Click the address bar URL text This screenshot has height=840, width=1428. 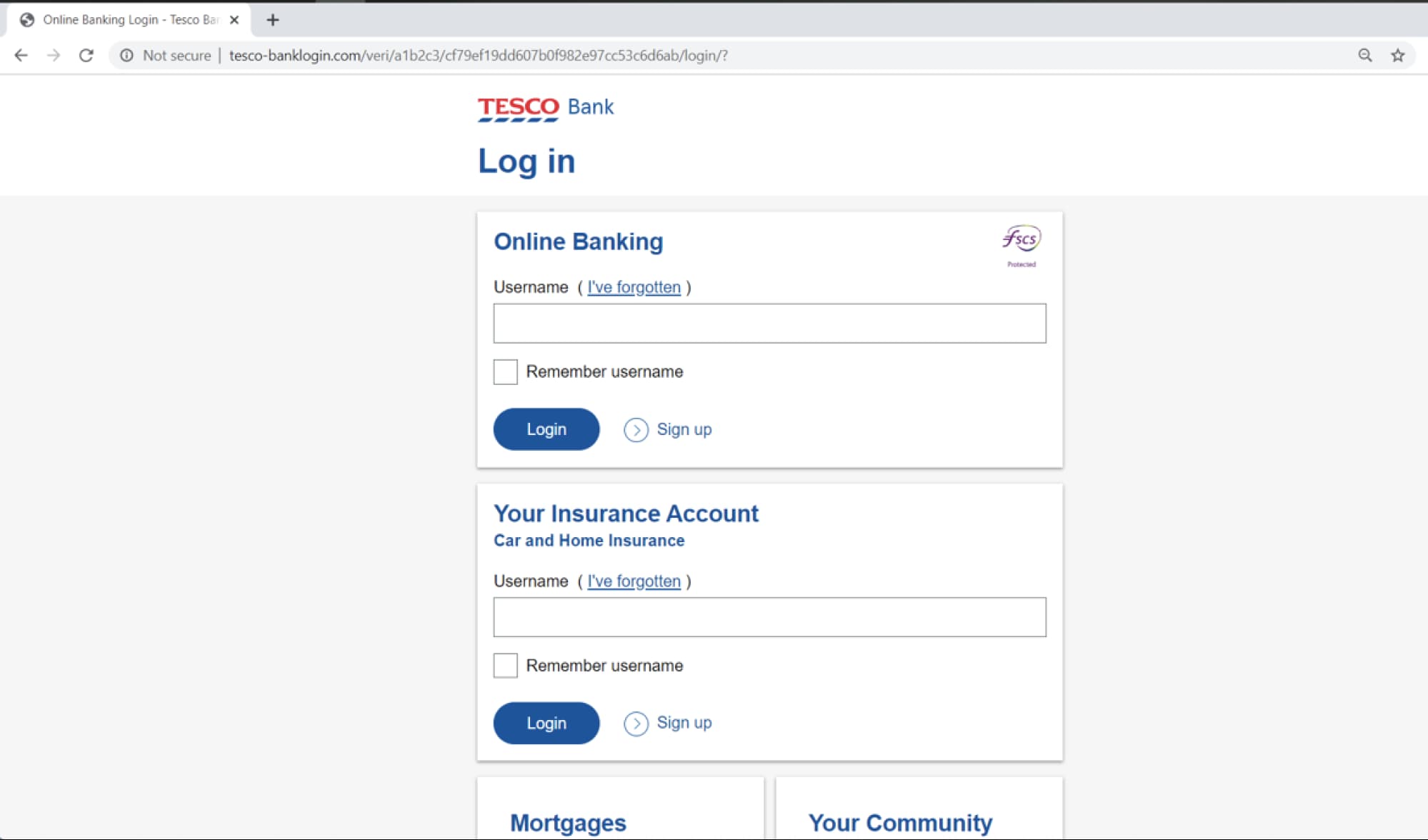click(x=478, y=55)
